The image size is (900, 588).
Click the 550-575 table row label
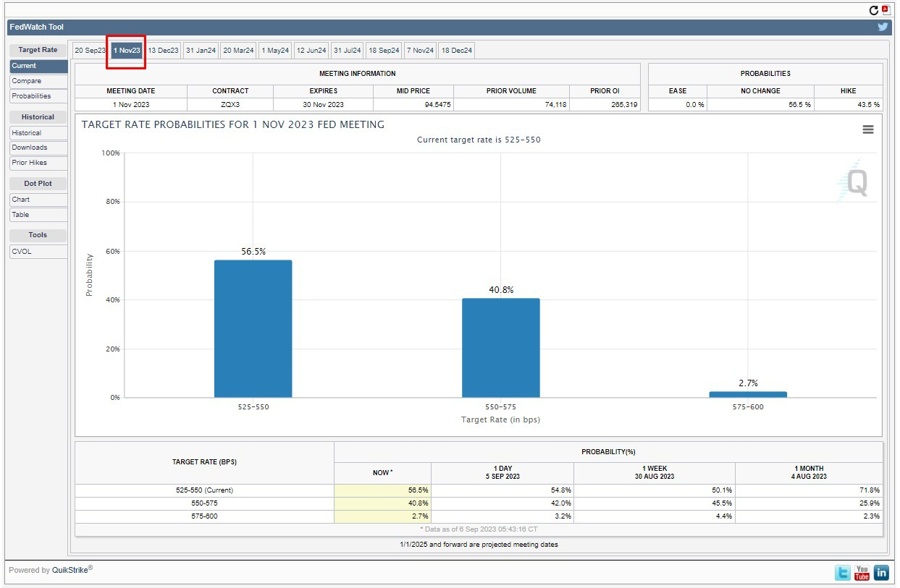[x=204, y=503]
